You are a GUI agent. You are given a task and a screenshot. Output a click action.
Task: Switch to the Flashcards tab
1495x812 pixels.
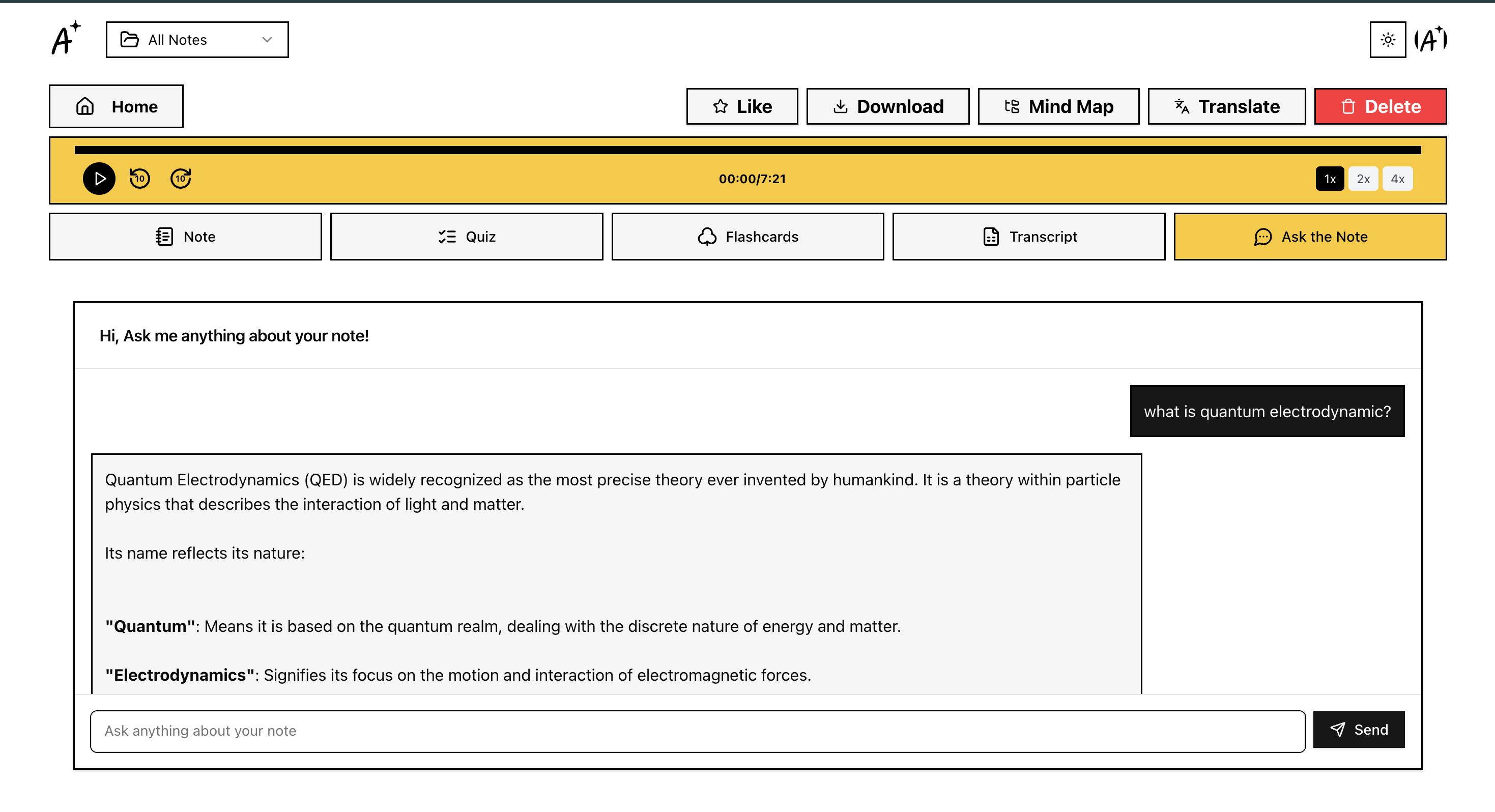coord(747,236)
